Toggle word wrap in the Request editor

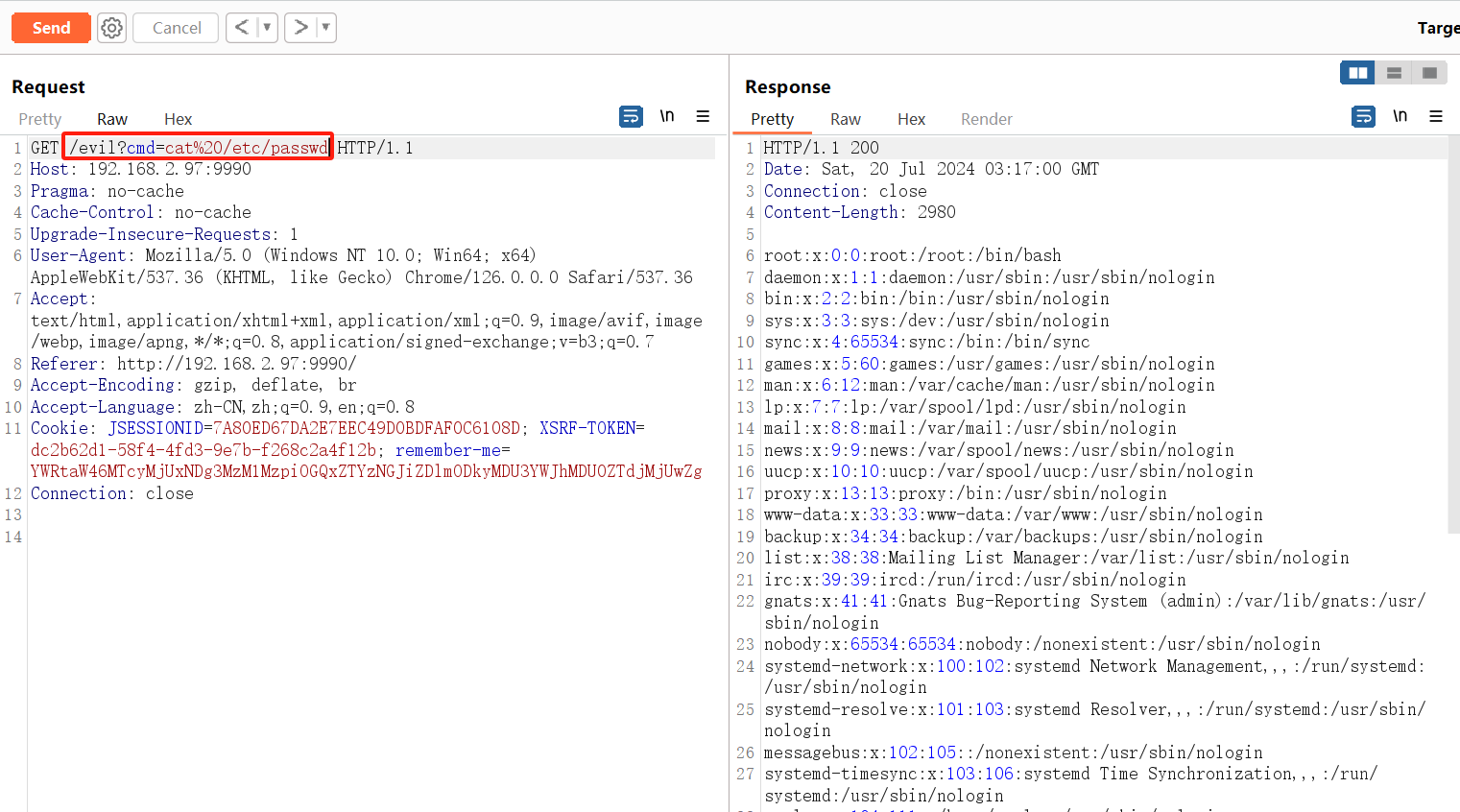[x=631, y=116]
